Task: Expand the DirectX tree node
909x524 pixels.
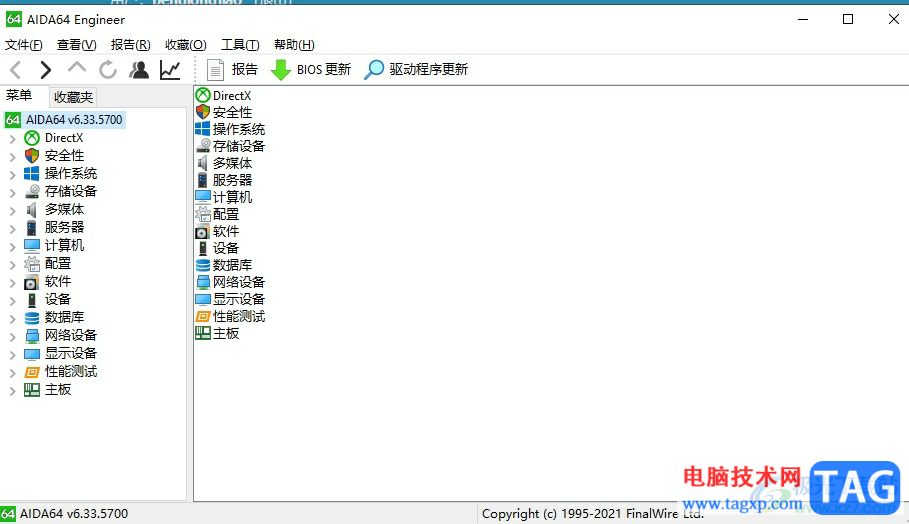Action: point(12,139)
